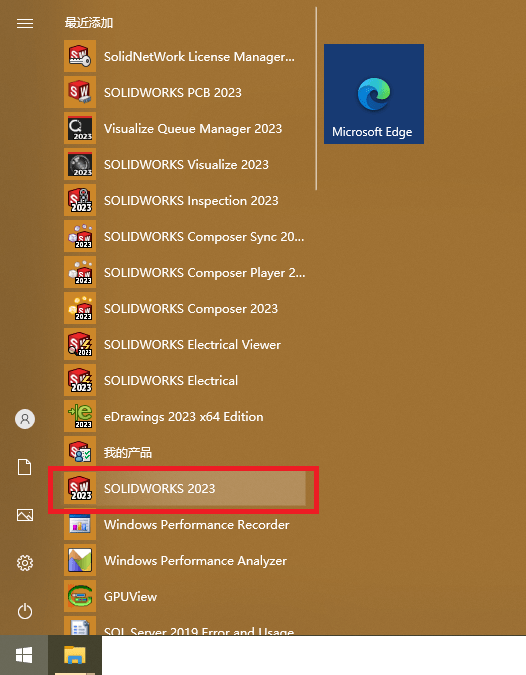The width and height of the screenshot is (526, 675).
Task: Launch eDrawings 2023 x64 Edition icon
Action: [x=80, y=416]
